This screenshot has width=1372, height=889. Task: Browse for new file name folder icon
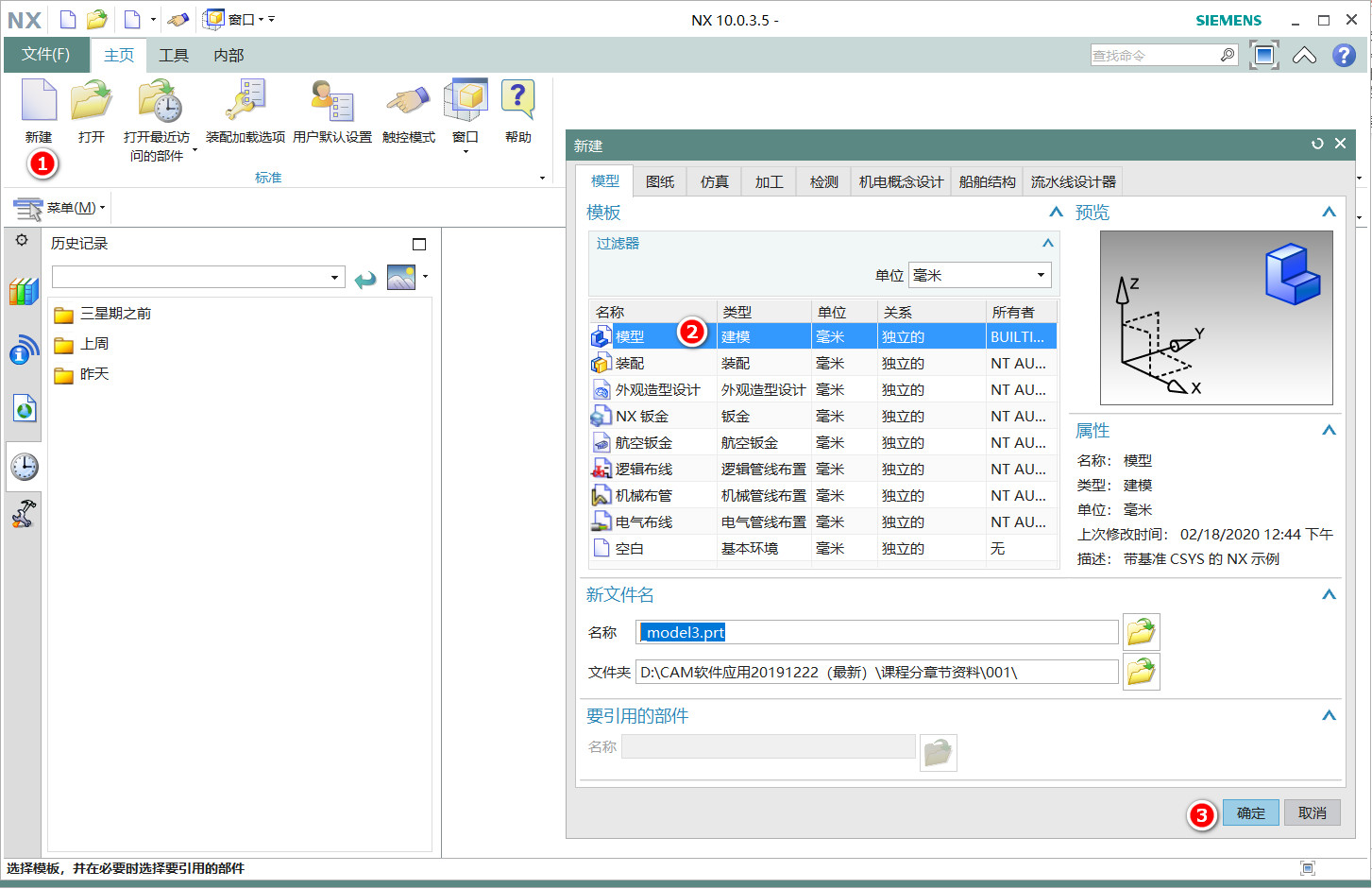coord(1141,632)
